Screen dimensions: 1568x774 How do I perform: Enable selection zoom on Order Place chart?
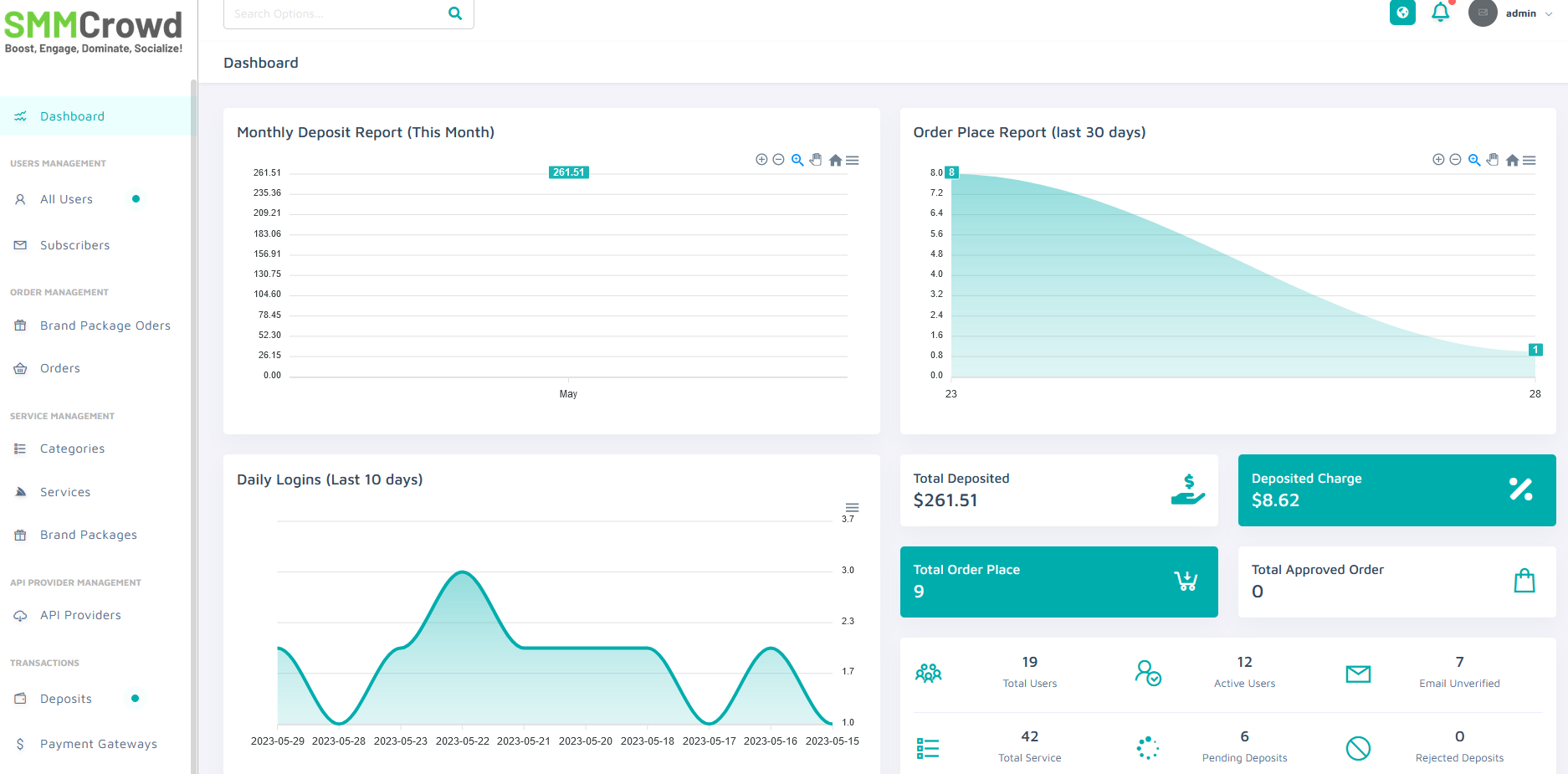pyautogui.click(x=1474, y=160)
